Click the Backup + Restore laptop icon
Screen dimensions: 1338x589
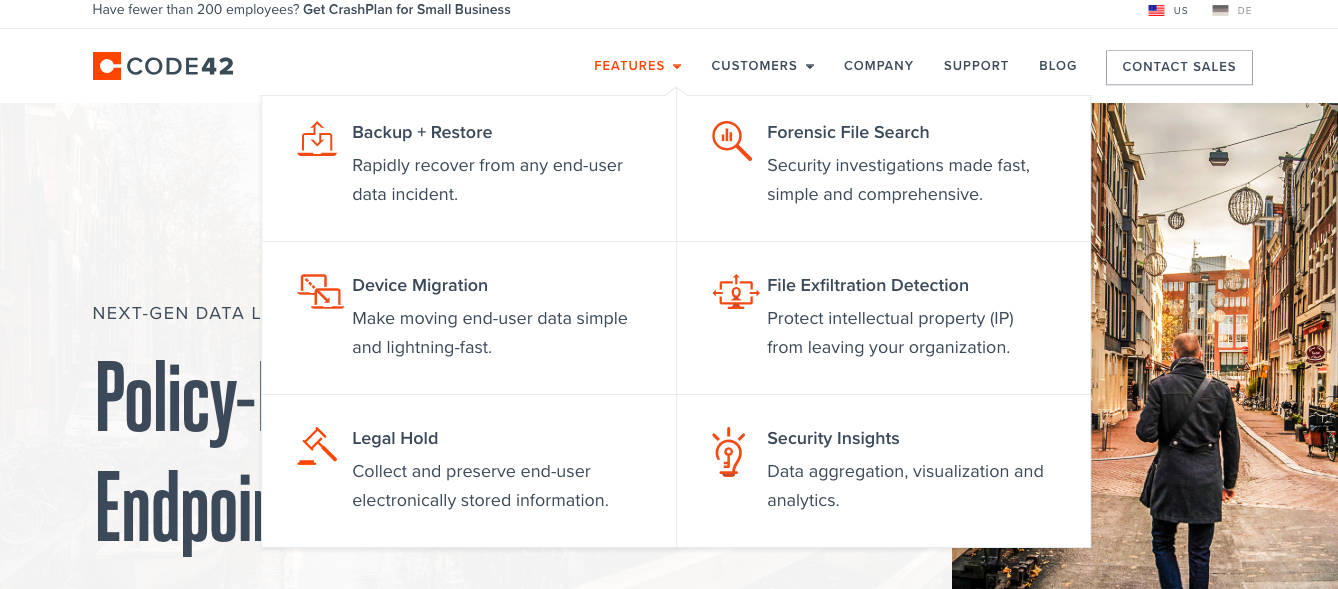coord(317,139)
